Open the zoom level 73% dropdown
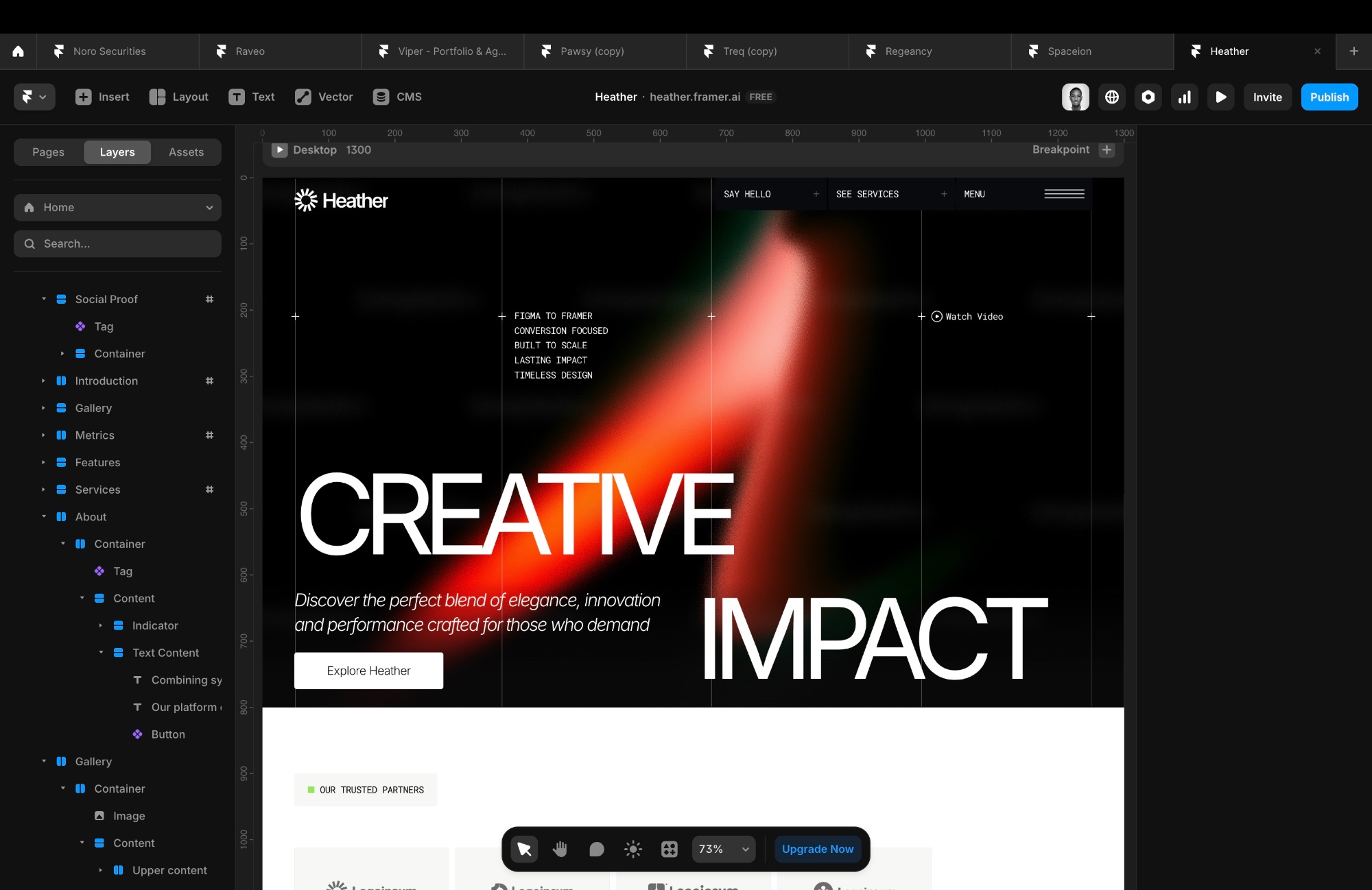This screenshot has width=1372, height=890. [x=723, y=849]
